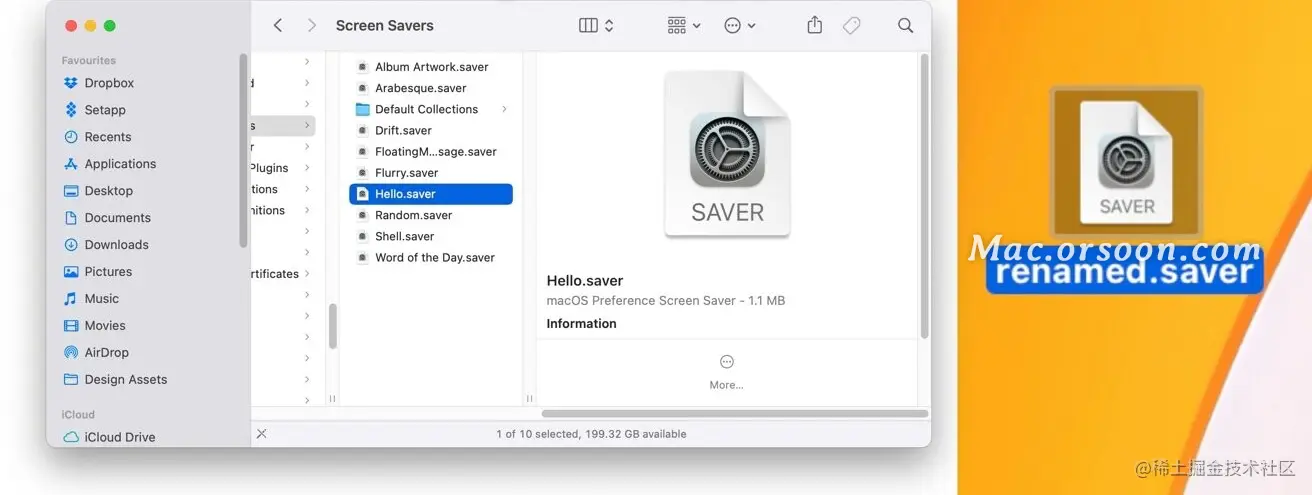Click the Default Collections folder icon
The height and width of the screenshot is (495, 1312).
(363, 109)
